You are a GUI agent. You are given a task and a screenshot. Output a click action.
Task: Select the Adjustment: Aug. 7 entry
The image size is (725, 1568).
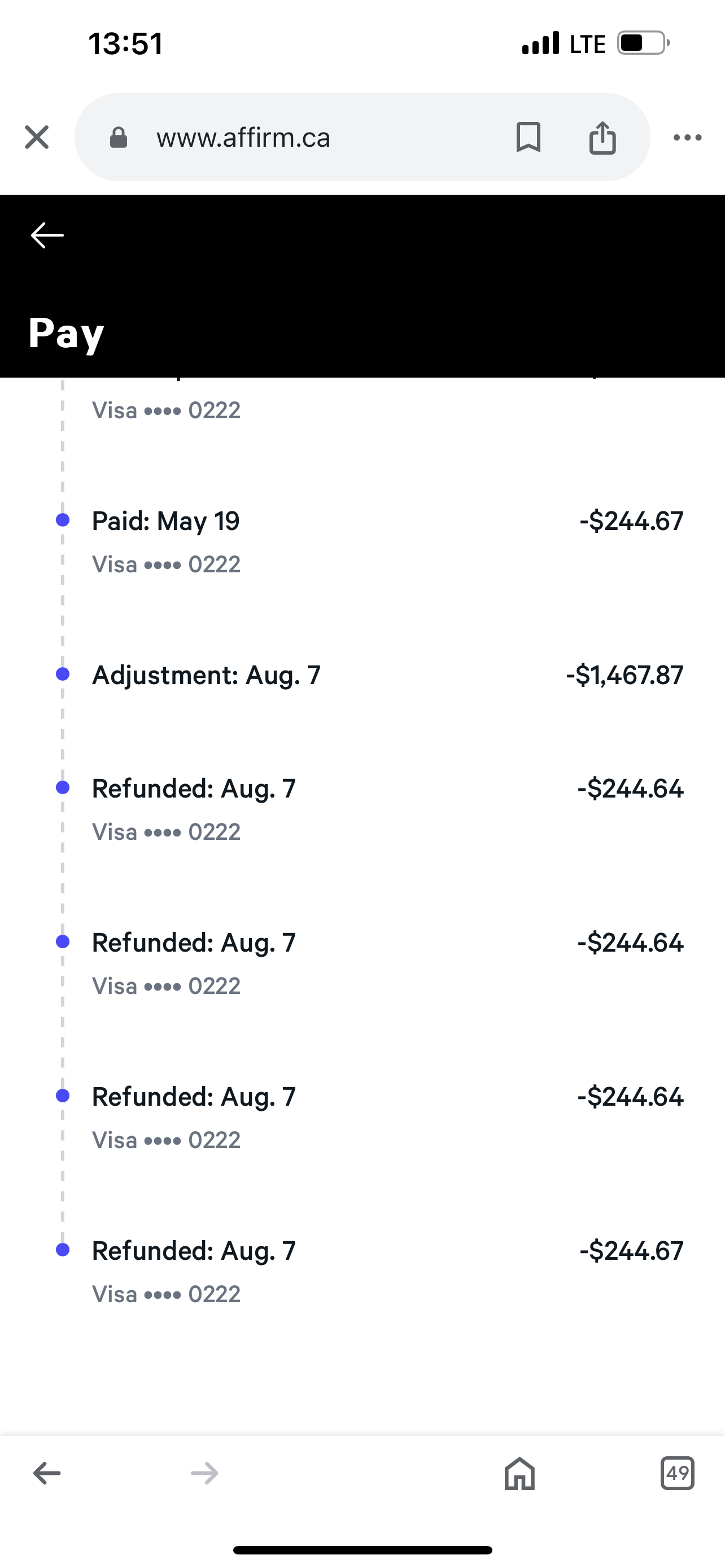206,675
